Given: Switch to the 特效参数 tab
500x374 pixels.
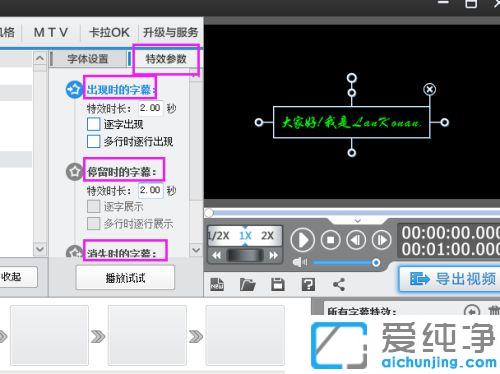Looking at the screenshot, I should tap(166, 59).
